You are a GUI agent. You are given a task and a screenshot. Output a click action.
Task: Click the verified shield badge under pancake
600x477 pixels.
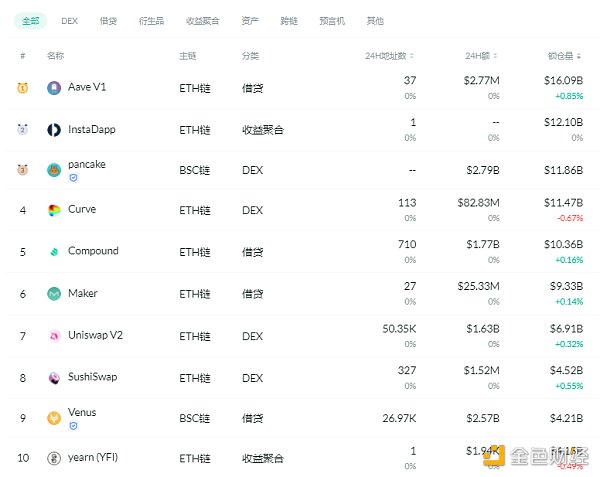pos(73,177)
